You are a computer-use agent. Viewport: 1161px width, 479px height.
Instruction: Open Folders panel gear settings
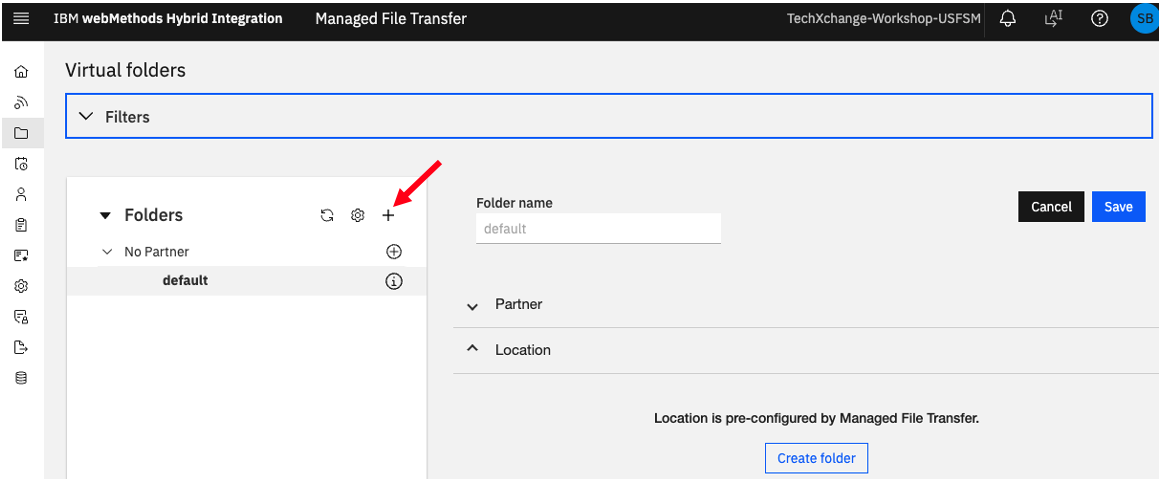(358, 215)
